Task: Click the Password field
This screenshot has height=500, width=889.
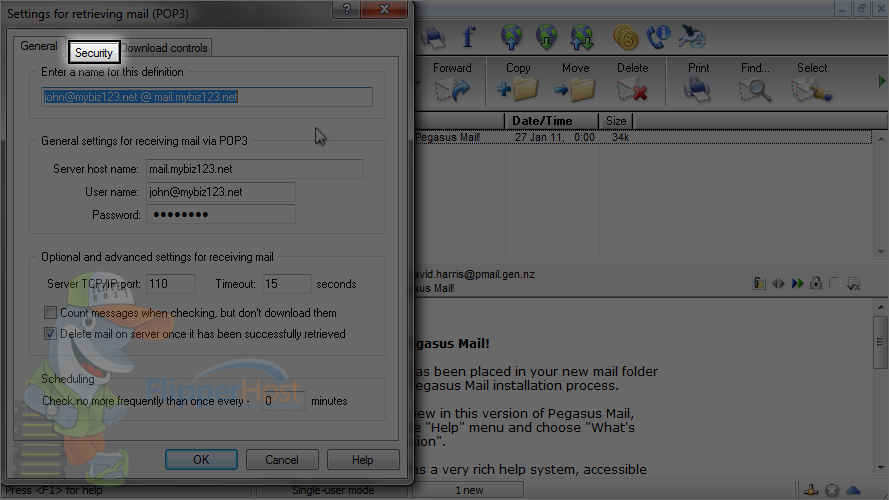Action: 221,214
